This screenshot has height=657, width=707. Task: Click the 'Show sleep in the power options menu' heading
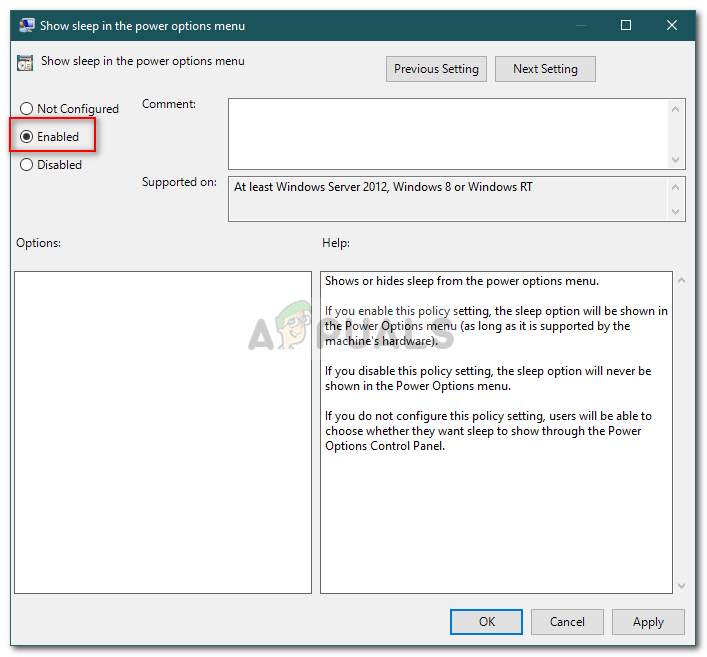point(142,61)
